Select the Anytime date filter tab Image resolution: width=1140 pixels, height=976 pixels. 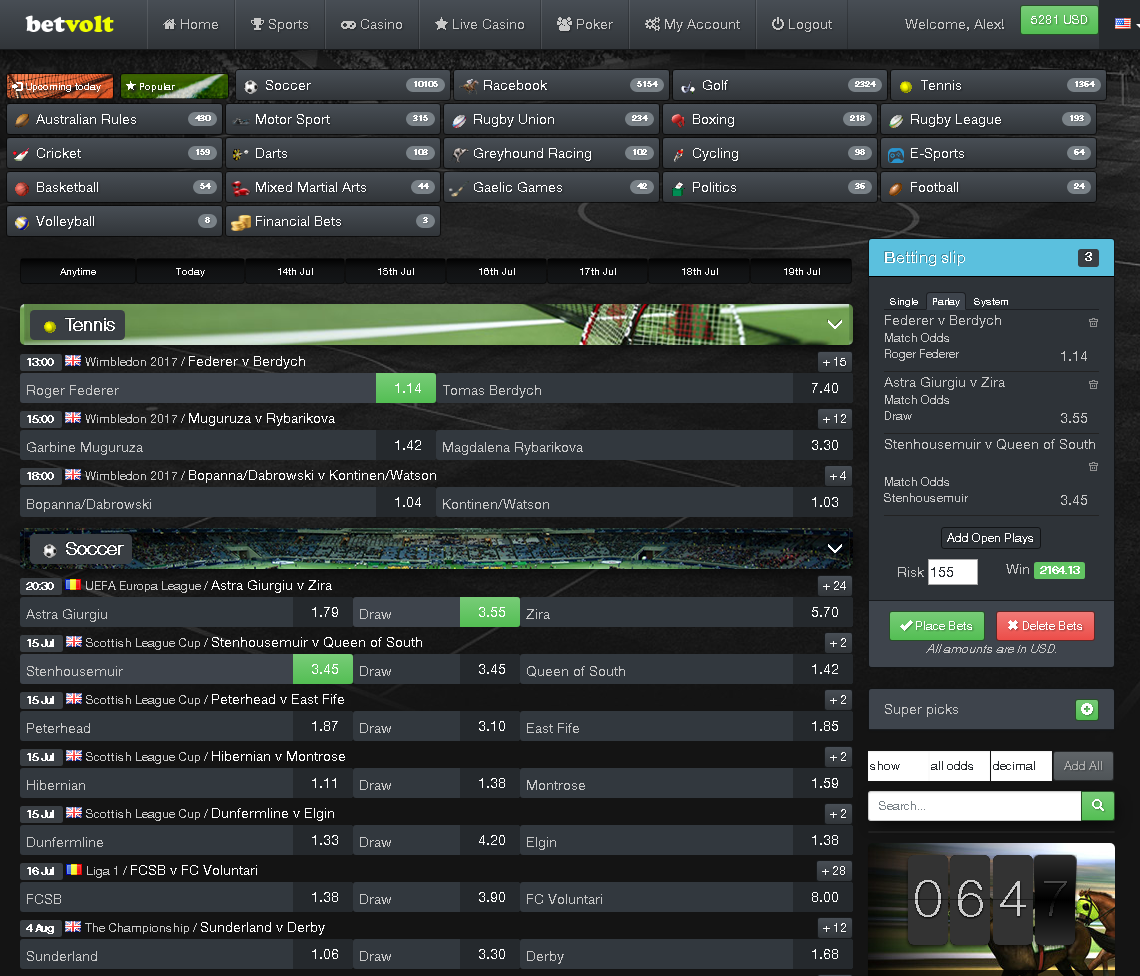coord(78,271)
